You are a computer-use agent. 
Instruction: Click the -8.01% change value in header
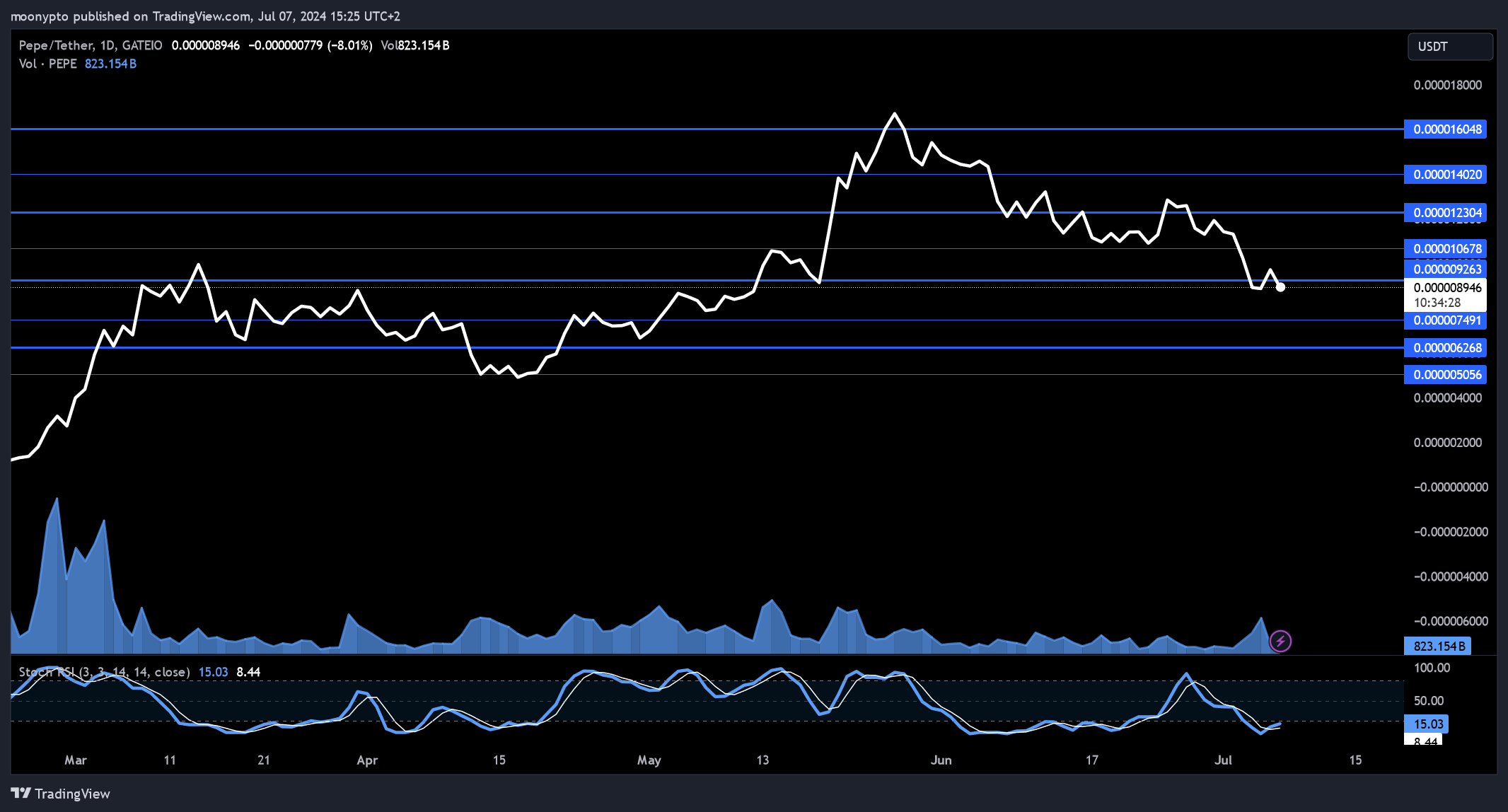pyautogui.click(x=350, y=45)
